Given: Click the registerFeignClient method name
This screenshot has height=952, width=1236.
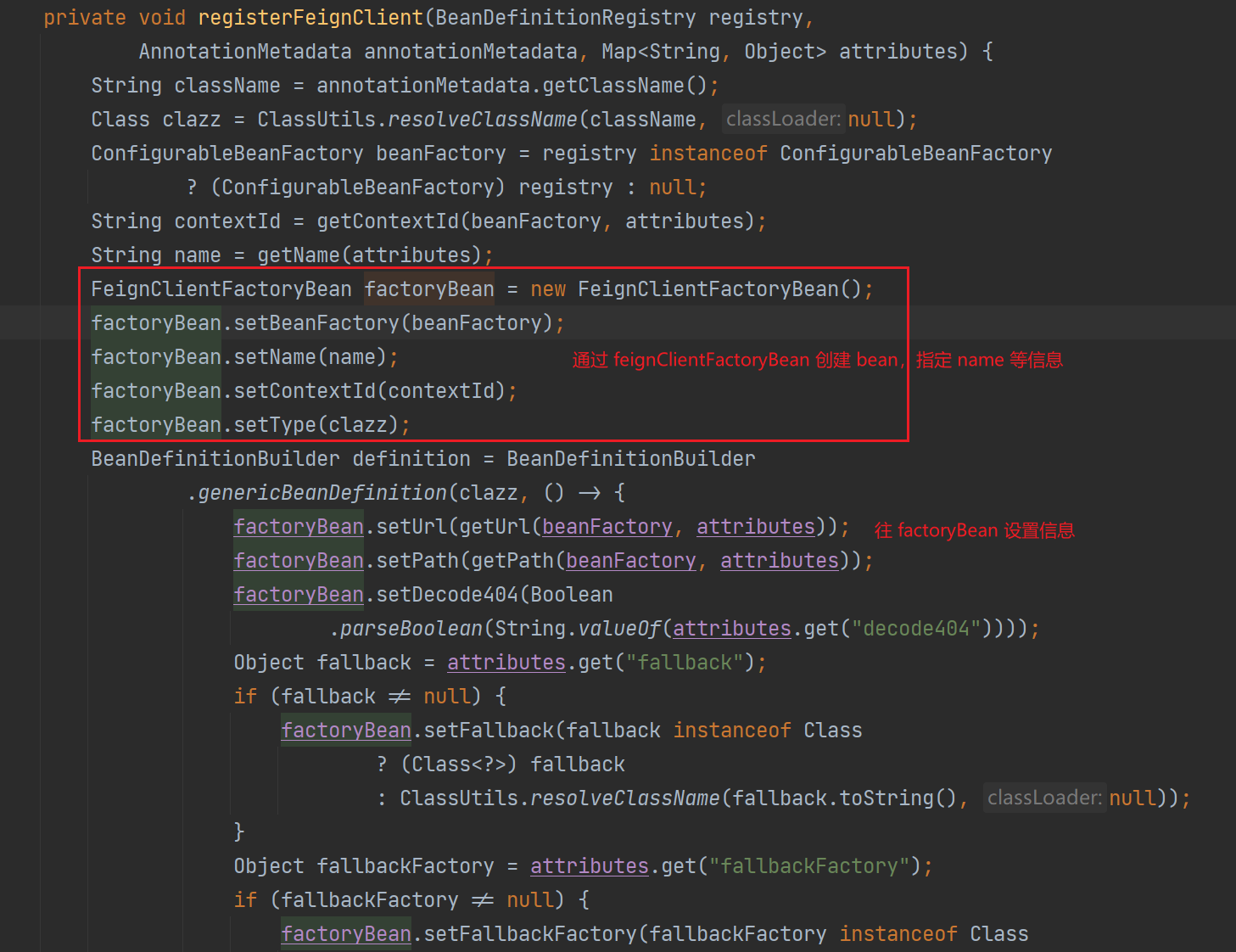Looking at the screenshot, I should tap(310, 18).
